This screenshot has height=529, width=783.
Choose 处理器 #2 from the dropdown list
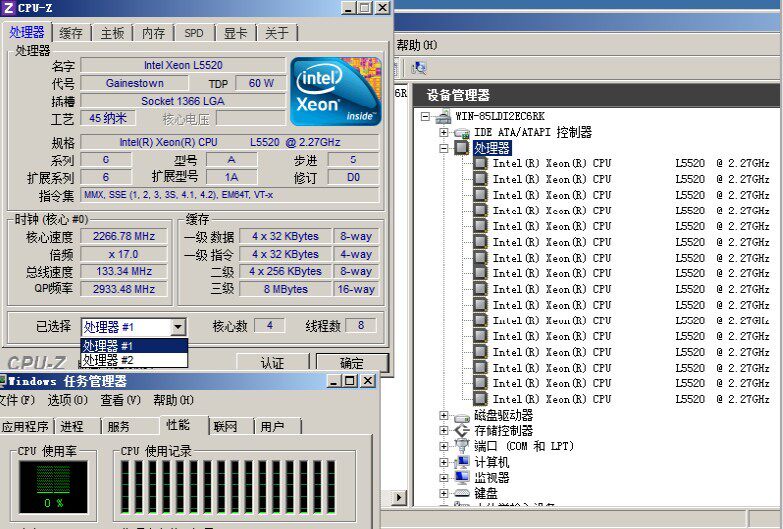(x=134, y=360)
